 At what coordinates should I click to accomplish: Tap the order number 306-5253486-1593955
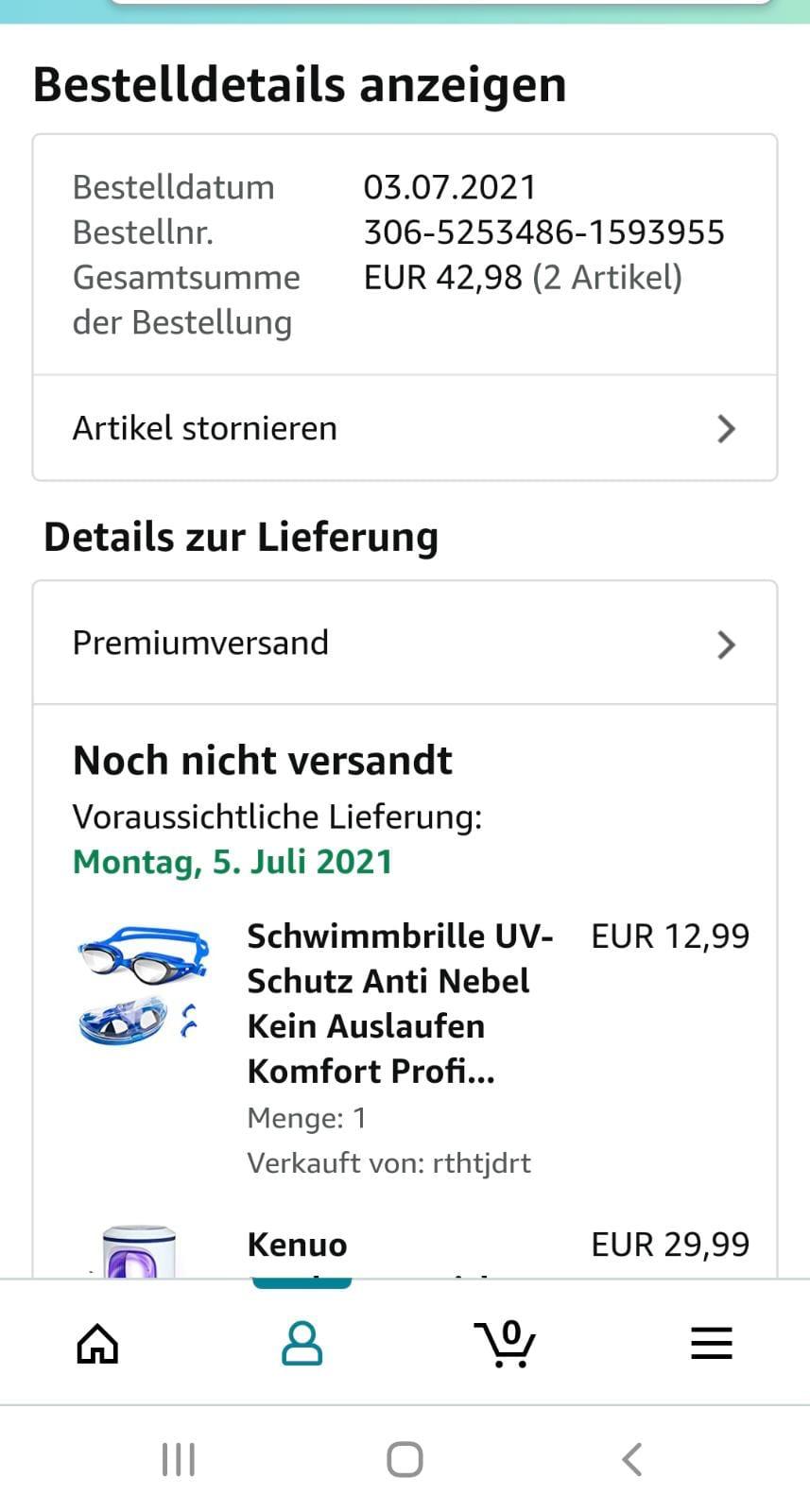543,232
